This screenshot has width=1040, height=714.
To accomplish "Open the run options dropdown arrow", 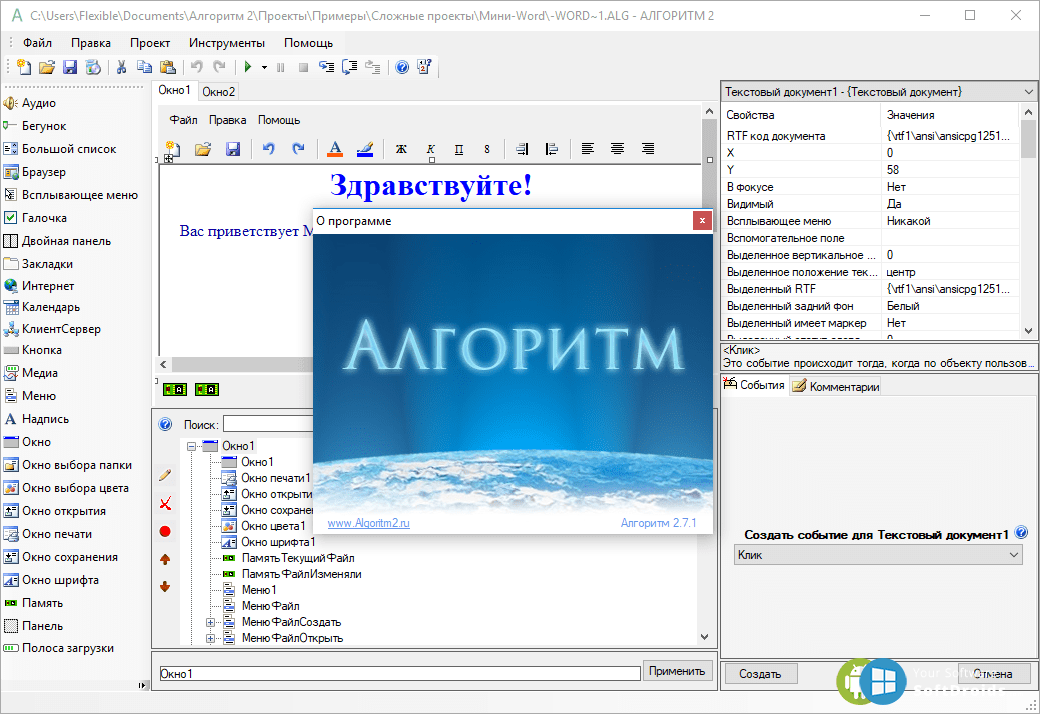I will click(264, 67).
